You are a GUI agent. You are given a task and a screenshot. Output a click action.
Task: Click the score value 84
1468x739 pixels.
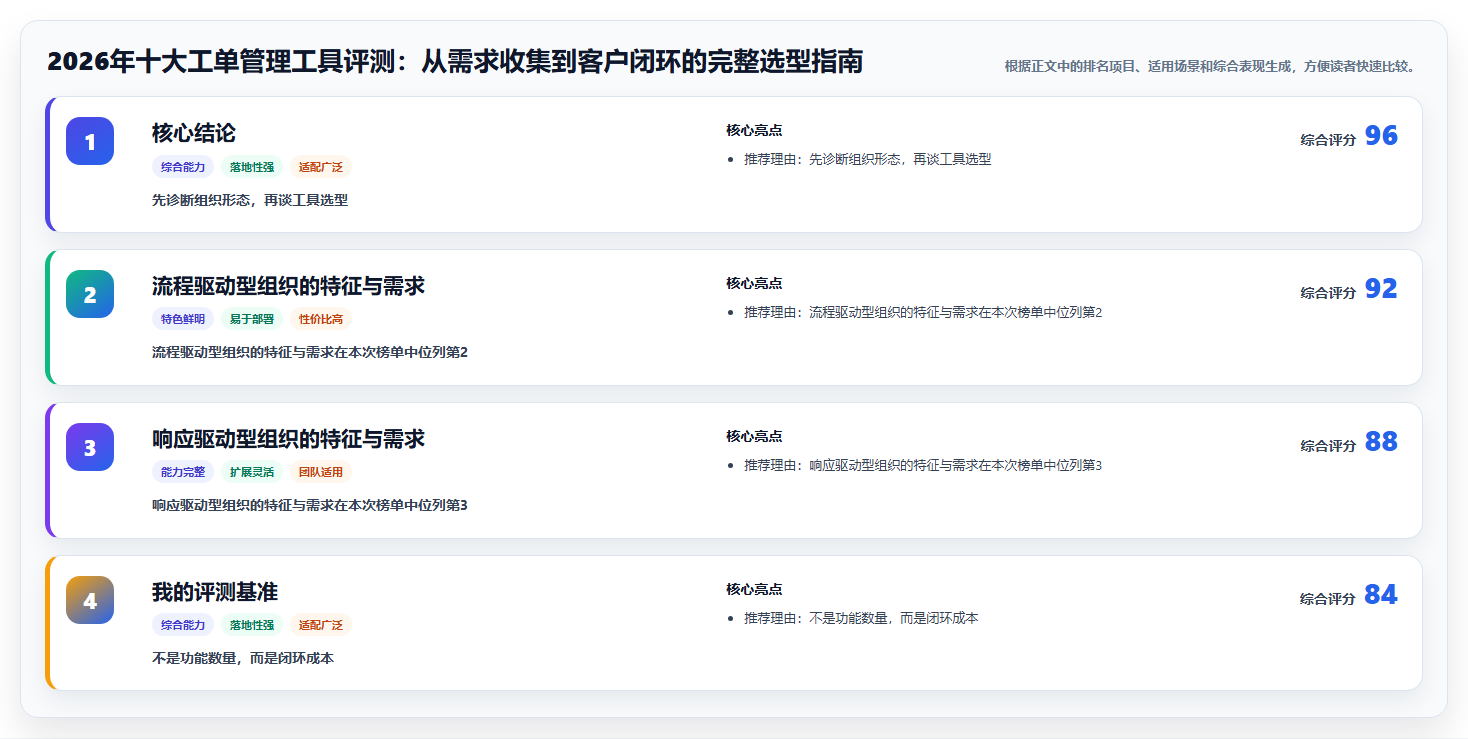point(1381,595)
